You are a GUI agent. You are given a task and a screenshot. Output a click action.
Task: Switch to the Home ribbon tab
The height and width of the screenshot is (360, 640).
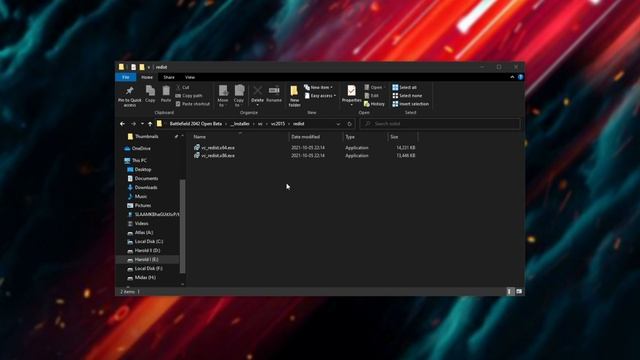[x=147, y=77]
